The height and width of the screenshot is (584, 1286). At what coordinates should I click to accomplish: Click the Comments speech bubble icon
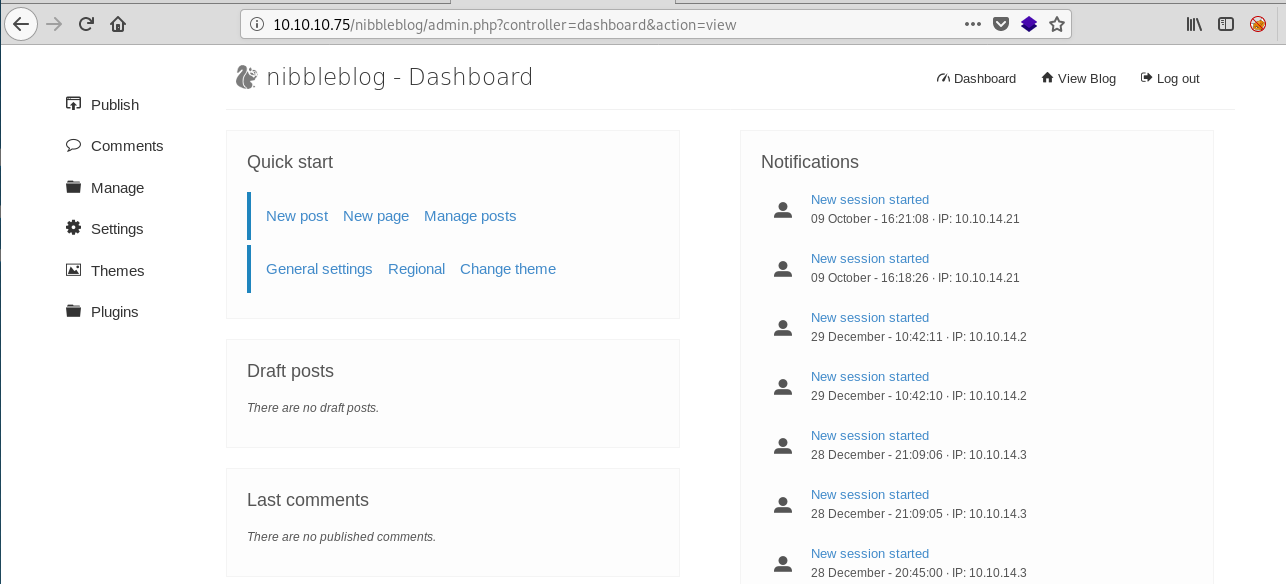tap(73, 145)
